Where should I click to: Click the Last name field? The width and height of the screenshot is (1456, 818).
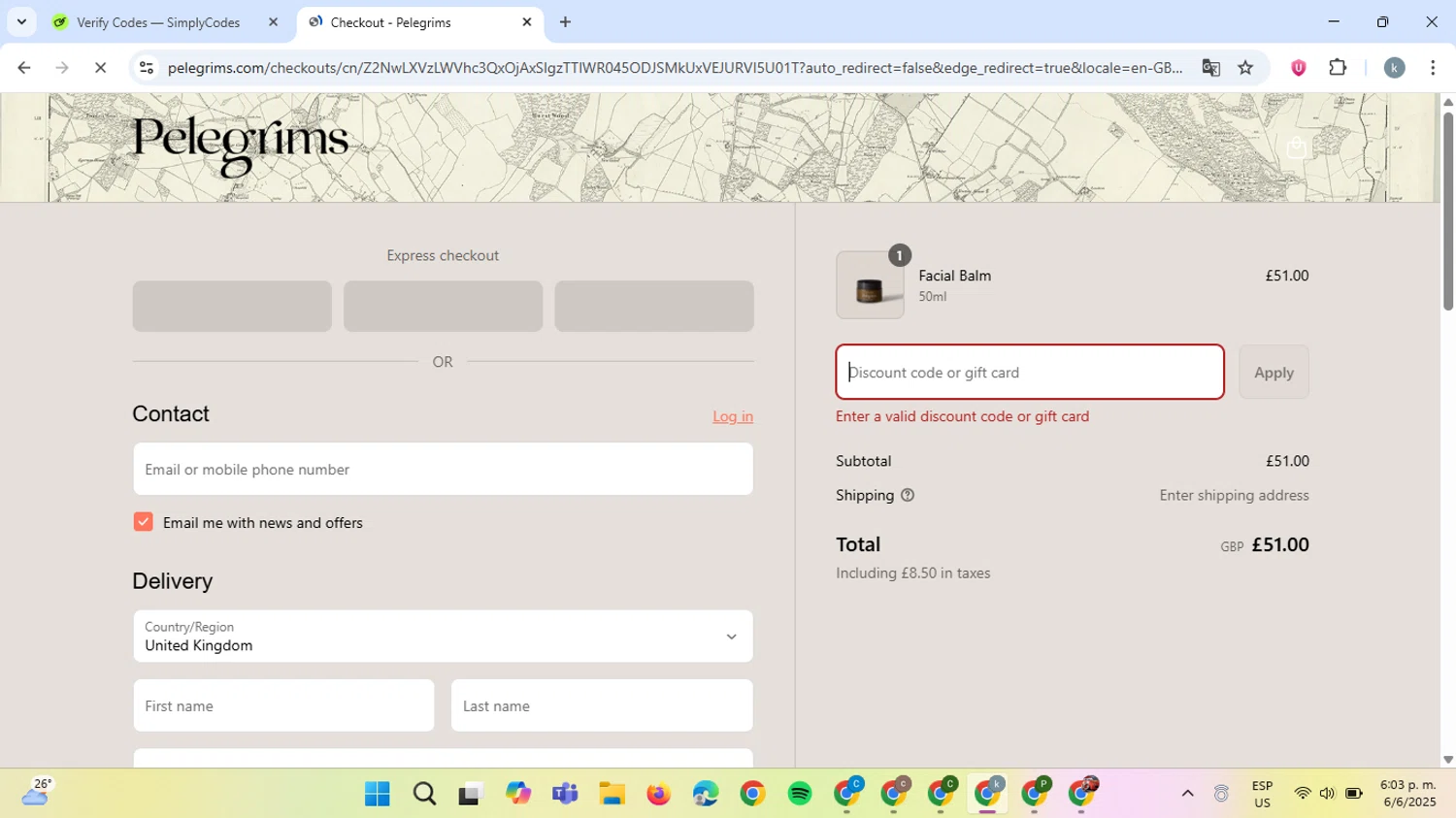602,705
